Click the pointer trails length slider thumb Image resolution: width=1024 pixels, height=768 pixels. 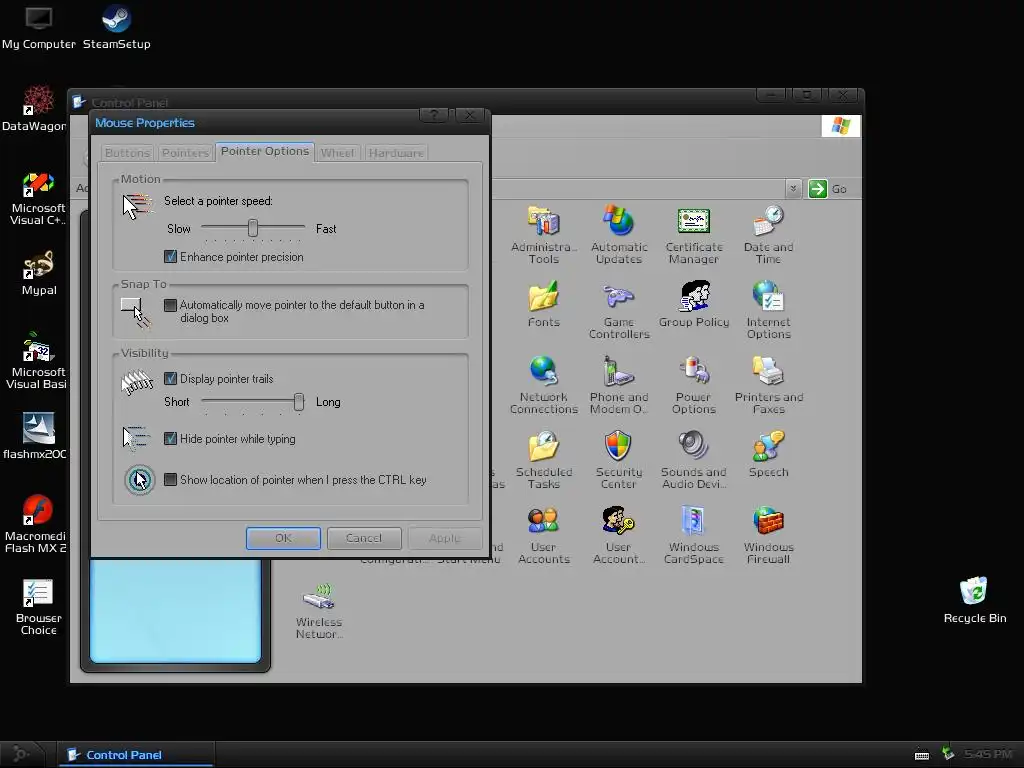pos(298,402)
